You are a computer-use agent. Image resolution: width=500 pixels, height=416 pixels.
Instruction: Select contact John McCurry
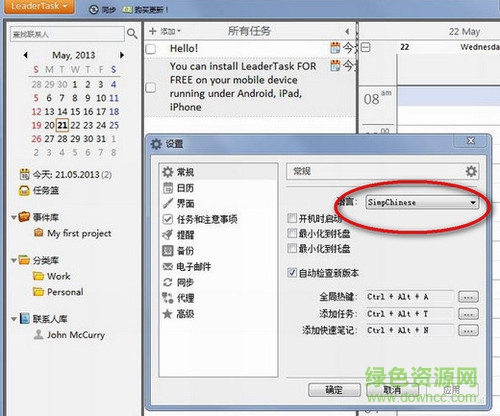[x=69, y=335]
